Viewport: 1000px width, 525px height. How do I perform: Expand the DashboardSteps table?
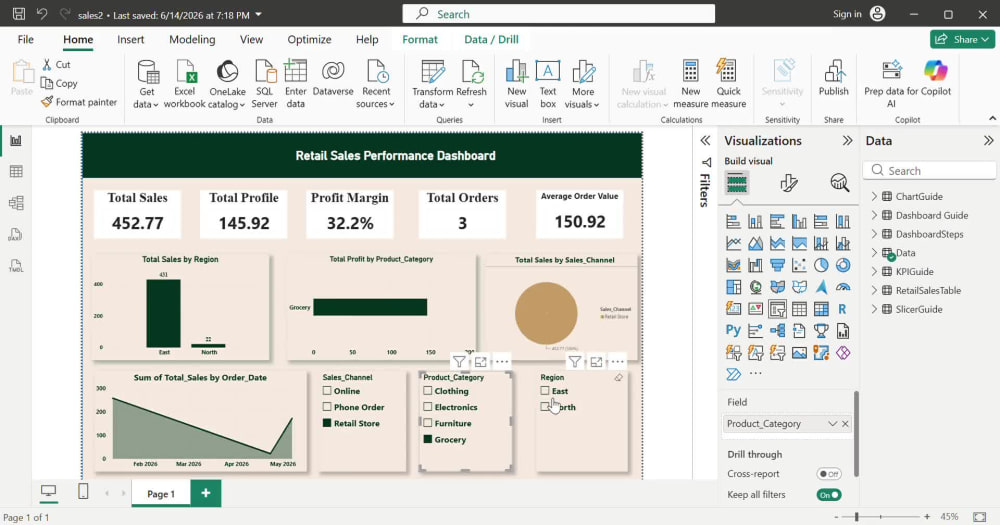point(874,234)
